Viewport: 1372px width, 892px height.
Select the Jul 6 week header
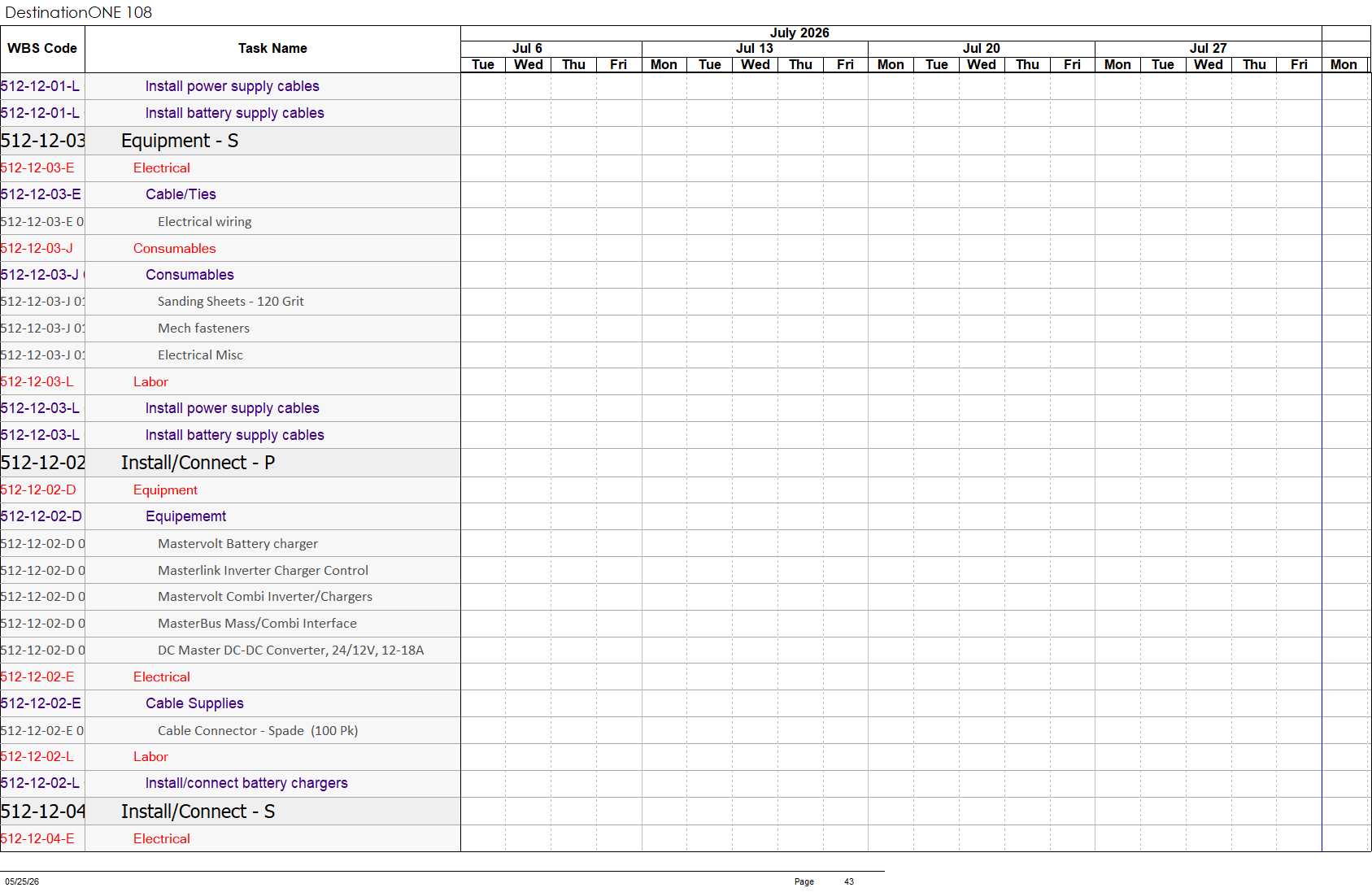527,49
